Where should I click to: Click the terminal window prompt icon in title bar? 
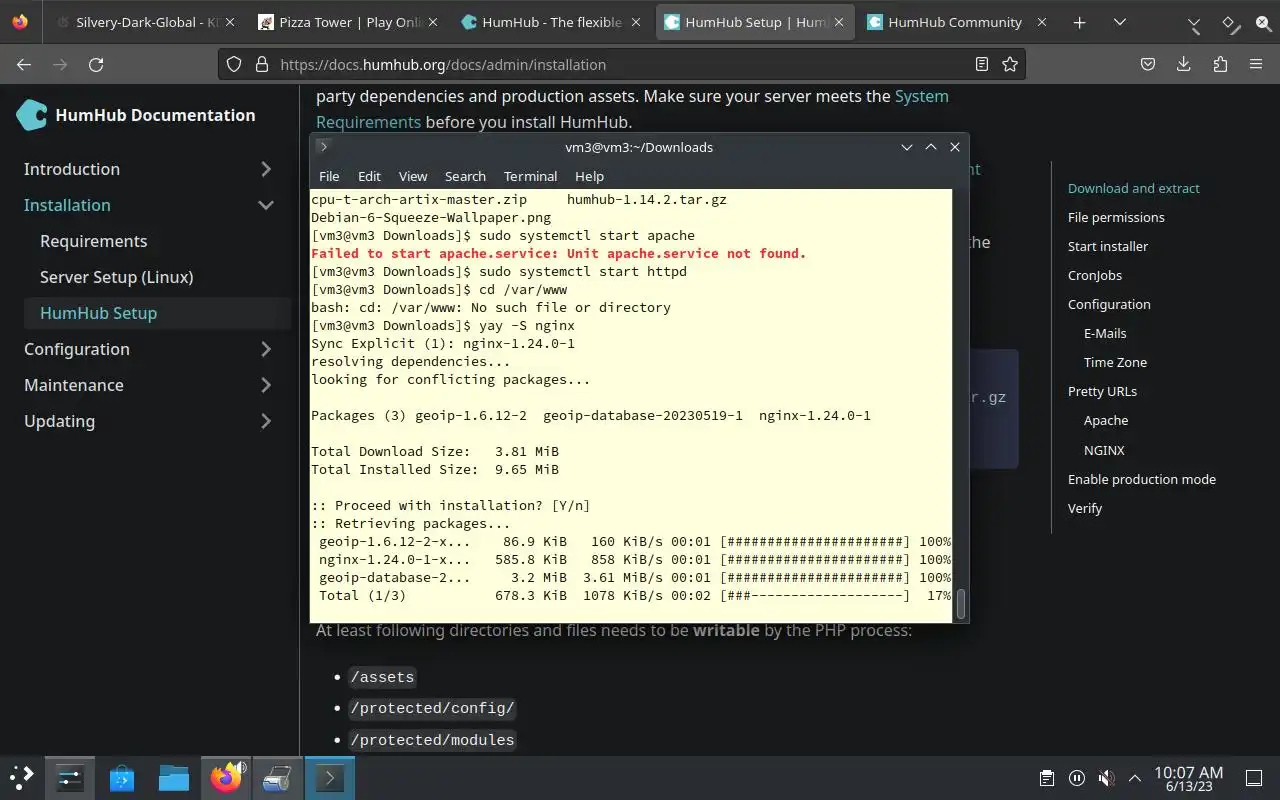[323, 146]
